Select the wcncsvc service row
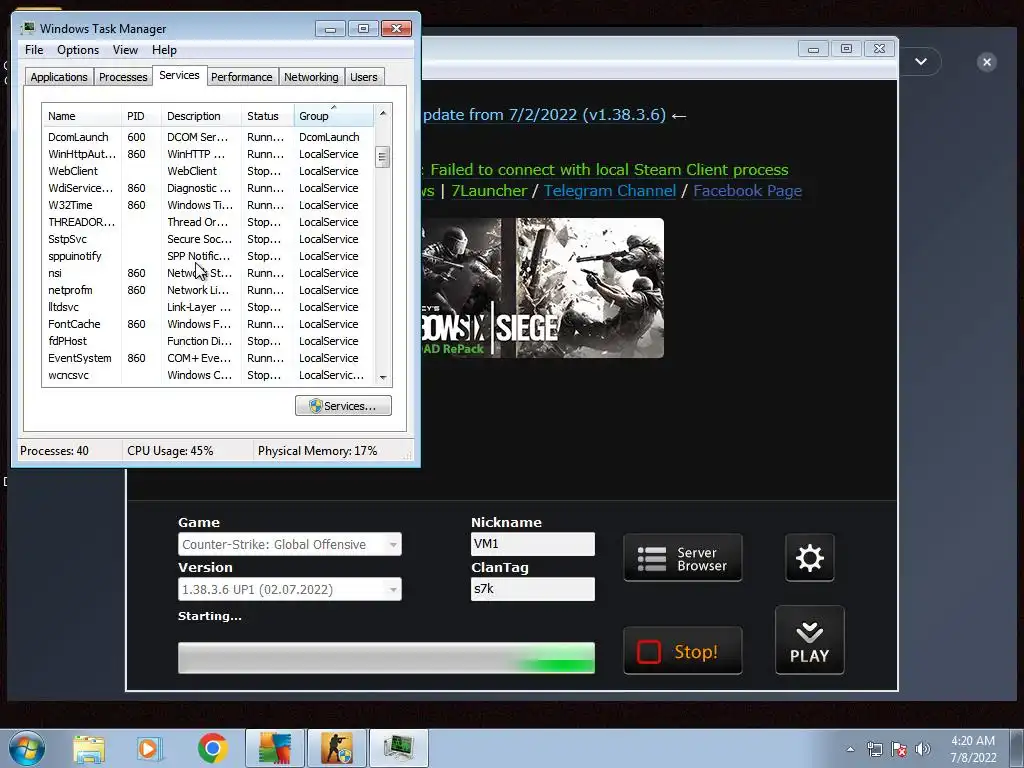Viewport: 1024px width, 768px height. pyautogui.click(x=208, y=375)
